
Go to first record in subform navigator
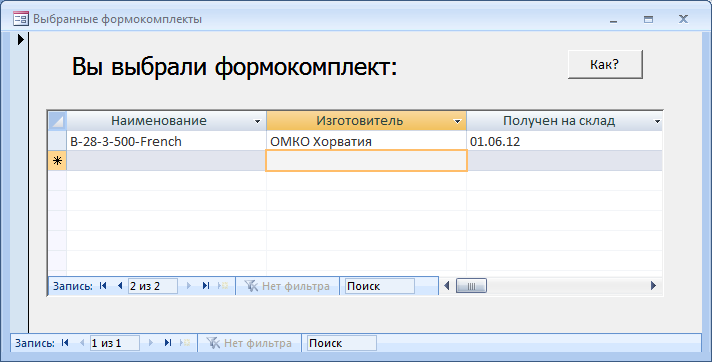coord(103,286)
